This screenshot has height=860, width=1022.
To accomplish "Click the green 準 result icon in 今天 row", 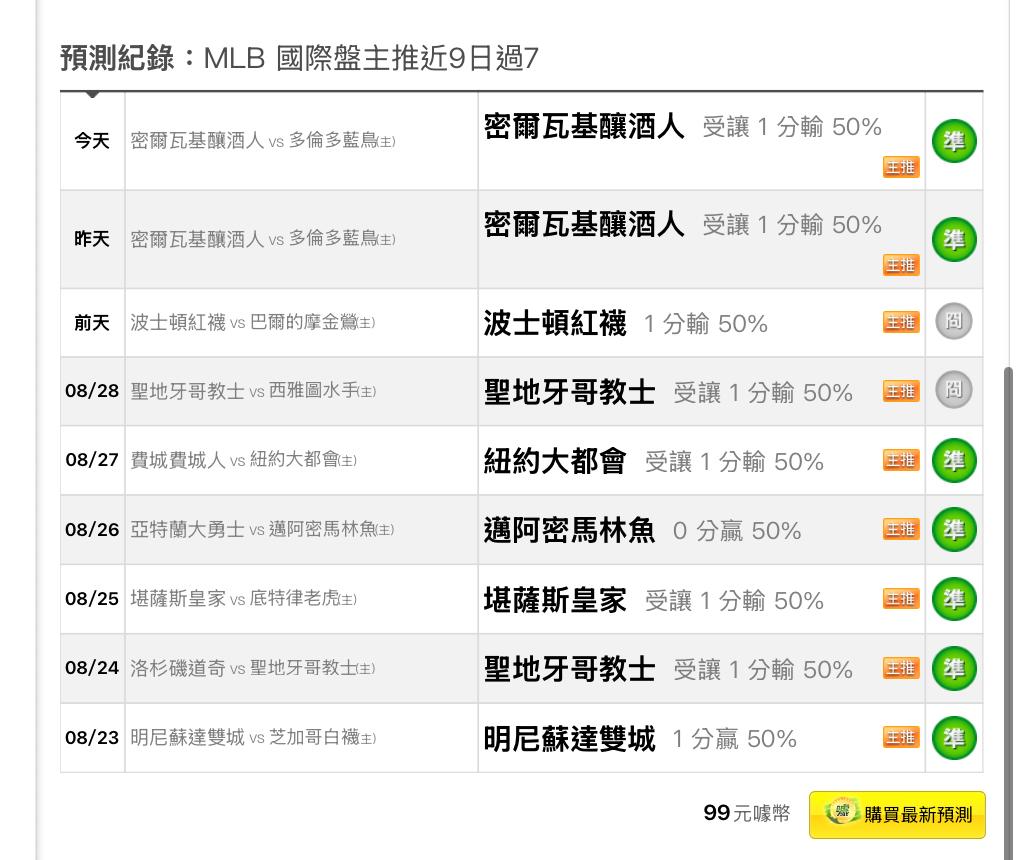I will tap(954, 141).
